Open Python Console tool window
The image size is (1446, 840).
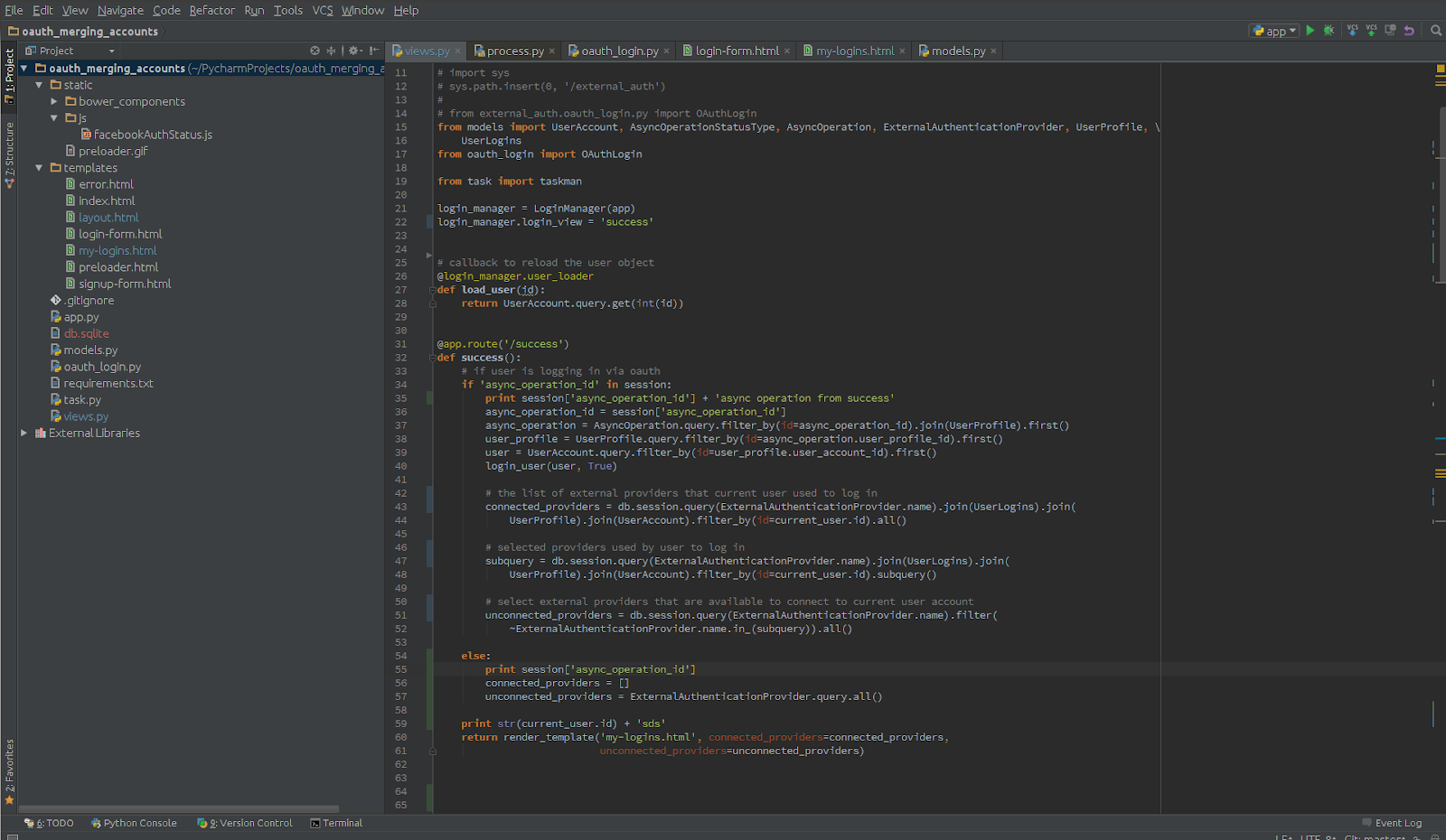tap(134, 823)
